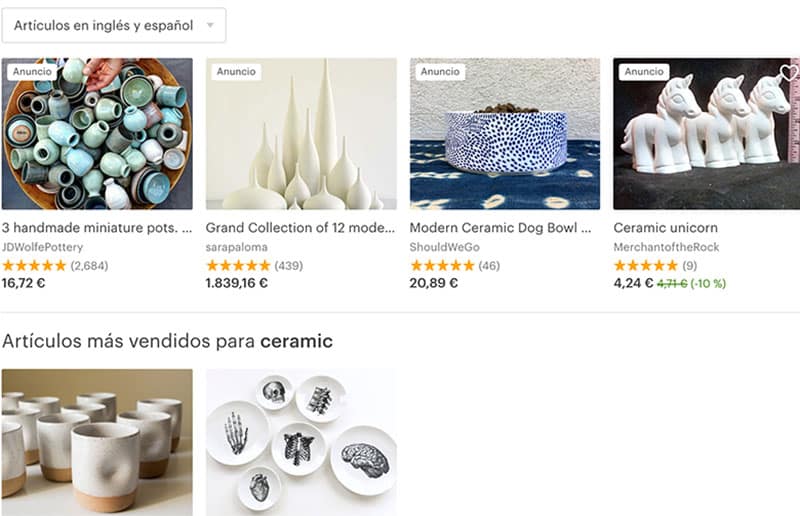The width and height of the screenshot is (800, 516).
Task: Click the star rating with 2,684 reviews
Action: pos(55,265)
